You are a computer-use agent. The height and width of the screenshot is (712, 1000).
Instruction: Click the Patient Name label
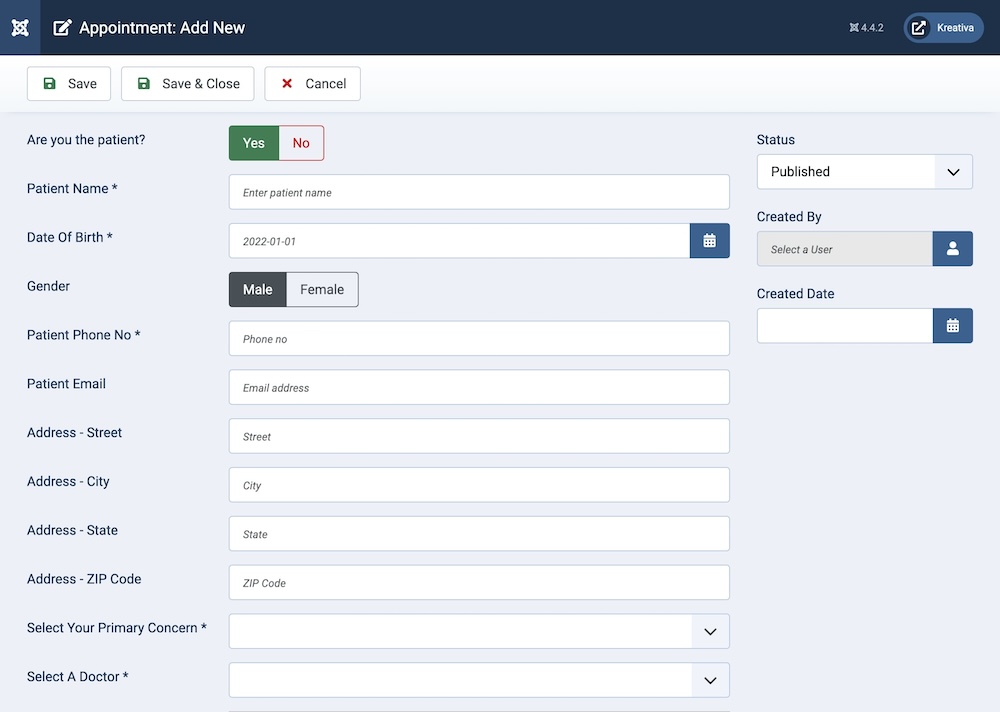click(72, 188)
